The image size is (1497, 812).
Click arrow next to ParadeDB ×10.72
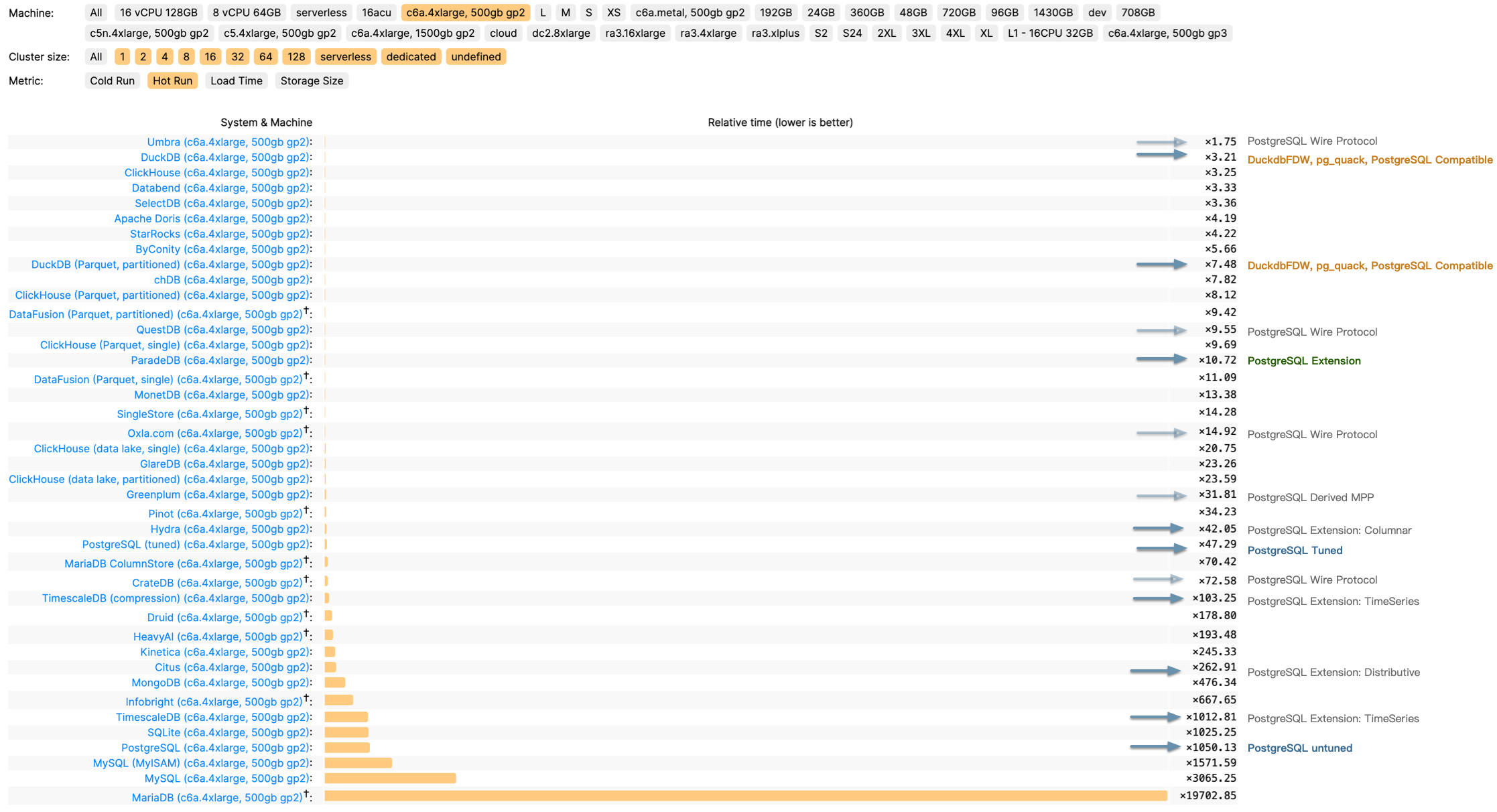pyautogui.click(x=1161, y=359)
